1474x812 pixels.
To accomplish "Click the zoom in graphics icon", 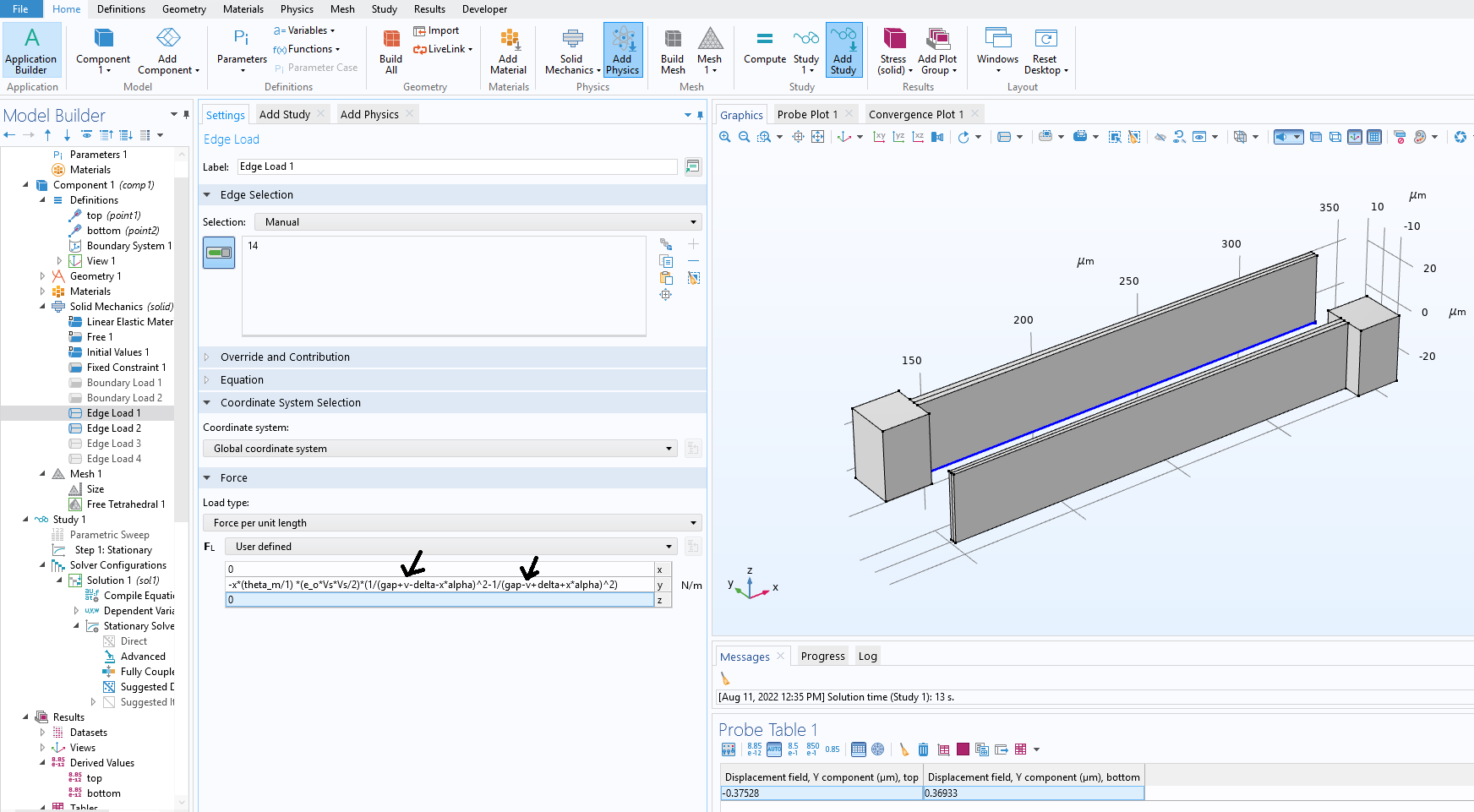I will [x=725, y=137].
